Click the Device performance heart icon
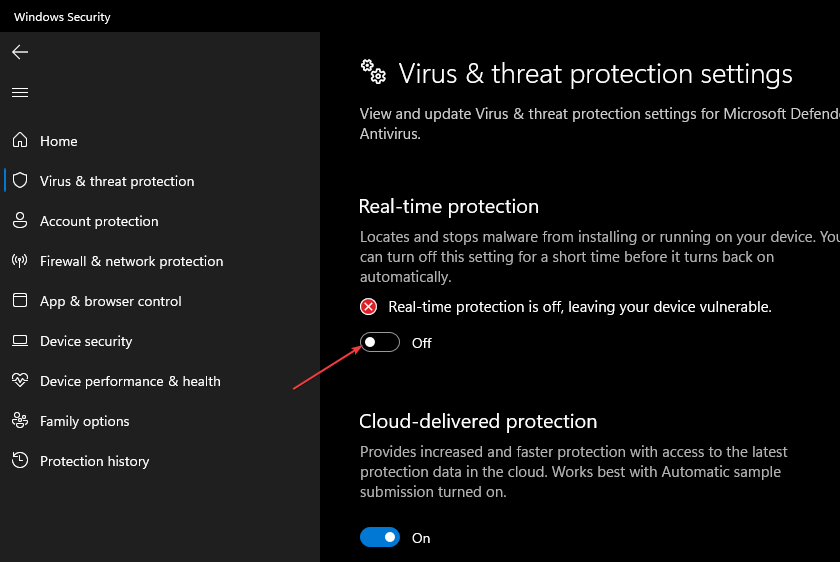Image resolution: width=840 pixels, height=562 pixels. [20, 381]
